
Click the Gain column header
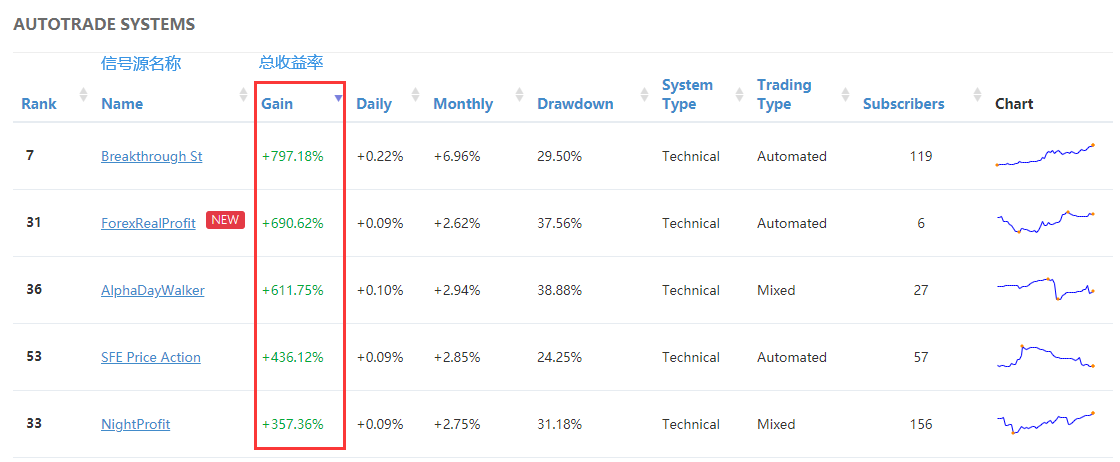277,104
